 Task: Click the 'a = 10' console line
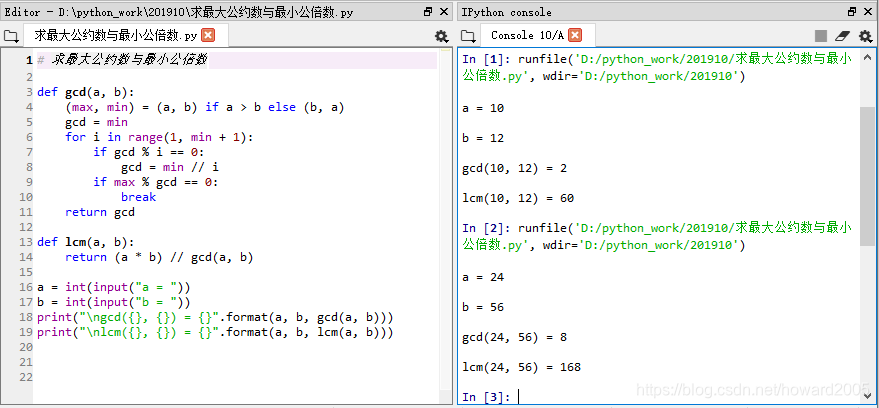[483, 108]
